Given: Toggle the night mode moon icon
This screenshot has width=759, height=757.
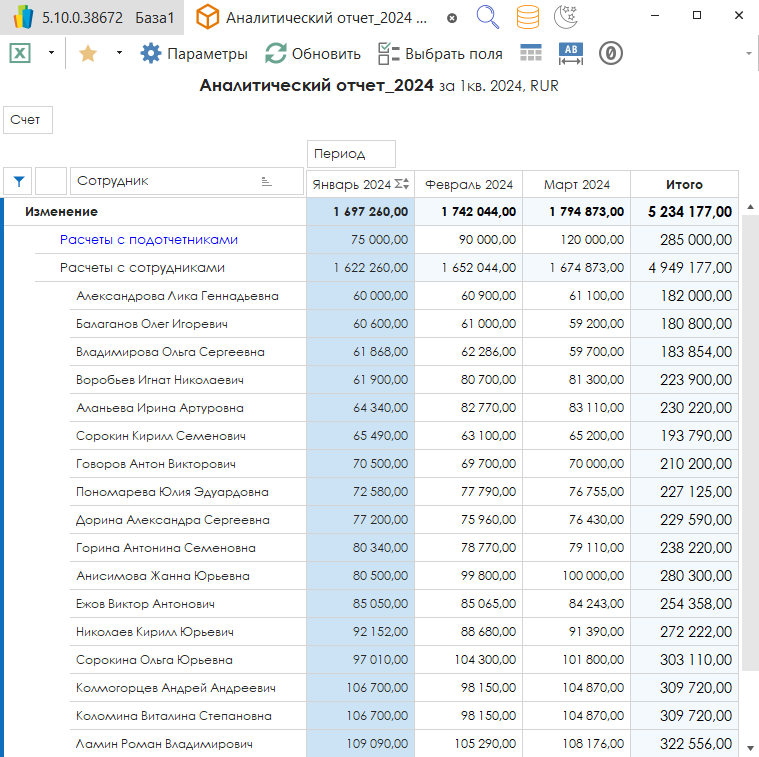Looking at the screenshot, I should (564, 17).
